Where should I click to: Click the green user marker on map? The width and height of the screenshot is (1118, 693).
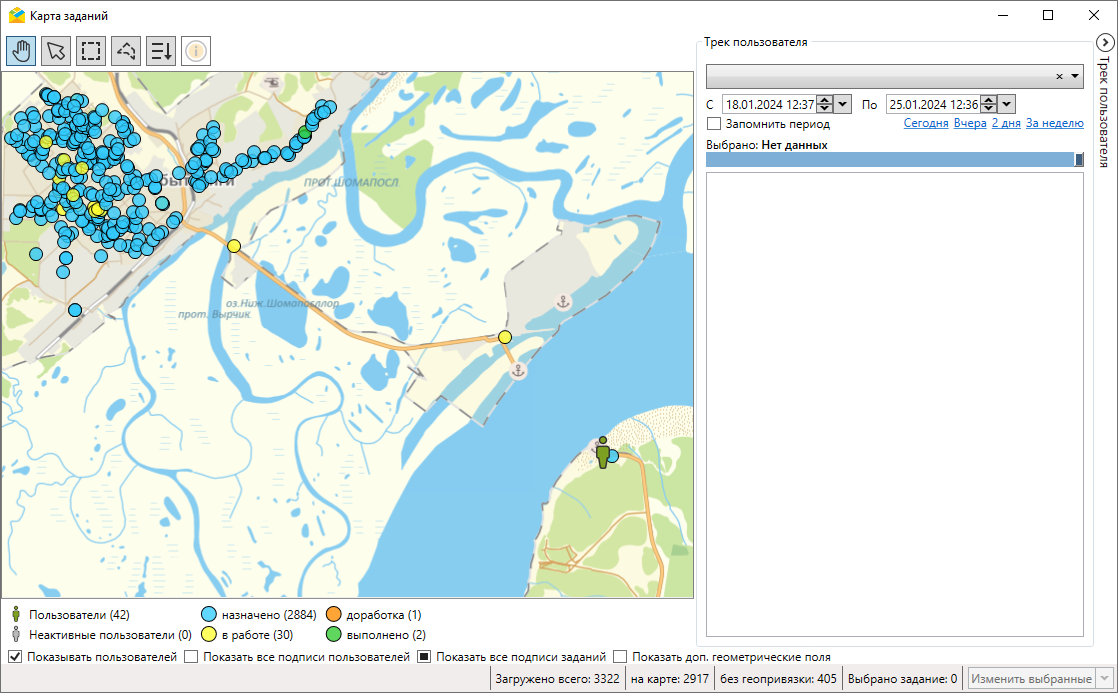click(x=602, y=452)
